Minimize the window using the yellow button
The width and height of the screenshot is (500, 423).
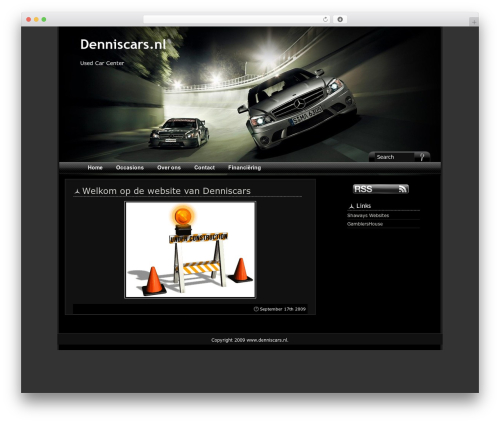[x=36, y=19]
